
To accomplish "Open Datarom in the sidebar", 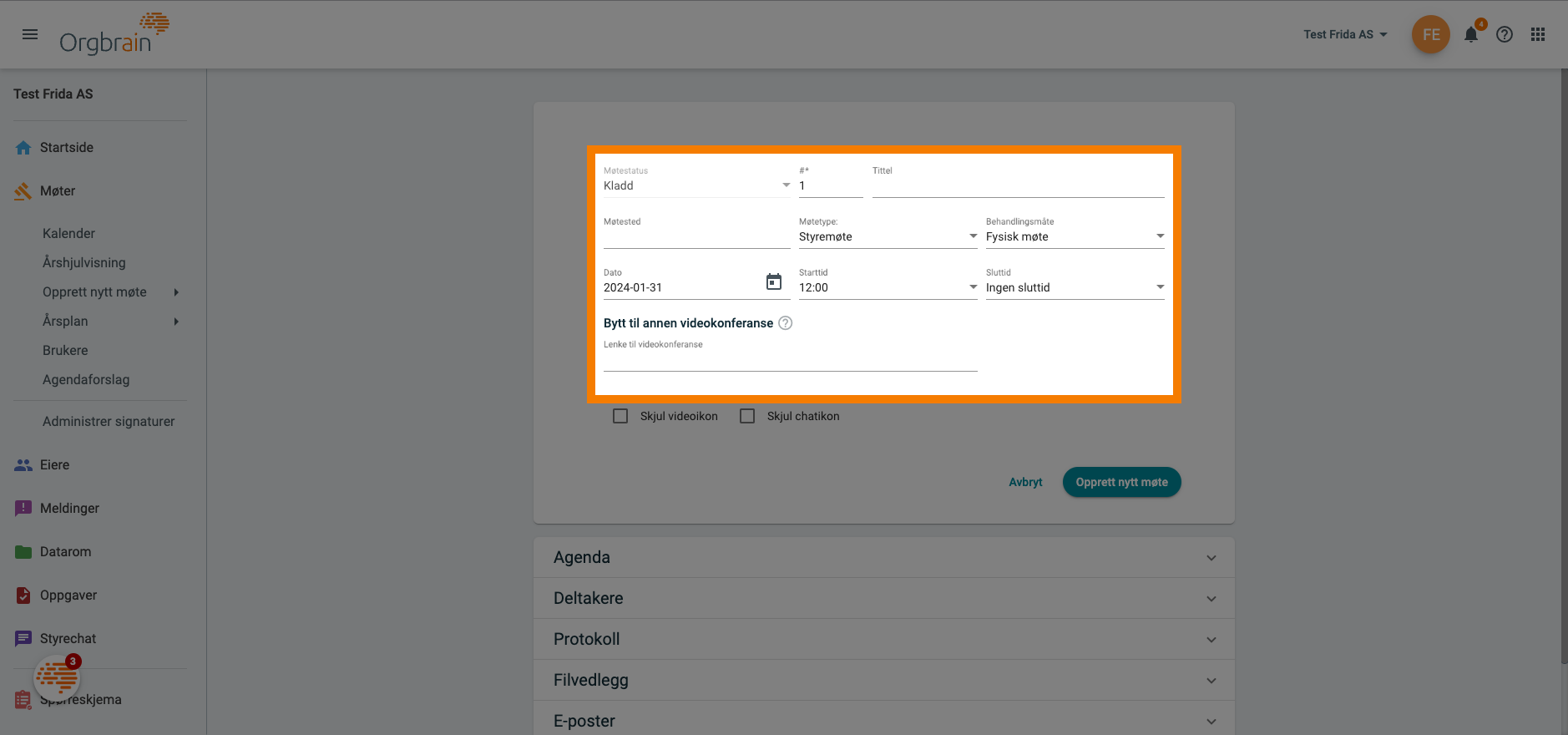I will click(x=65, y=552).
